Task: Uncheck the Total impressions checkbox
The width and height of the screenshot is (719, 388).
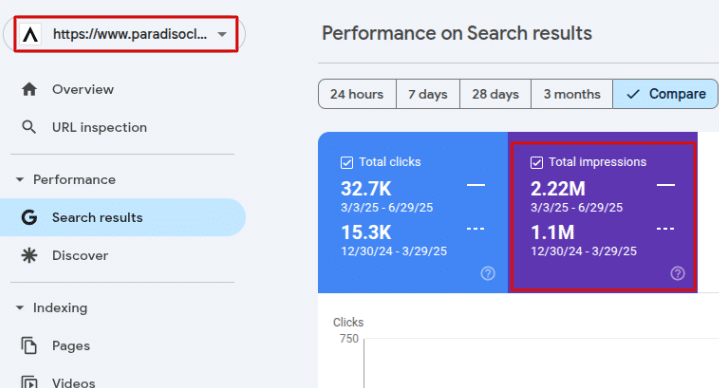Action: (536, 162)
